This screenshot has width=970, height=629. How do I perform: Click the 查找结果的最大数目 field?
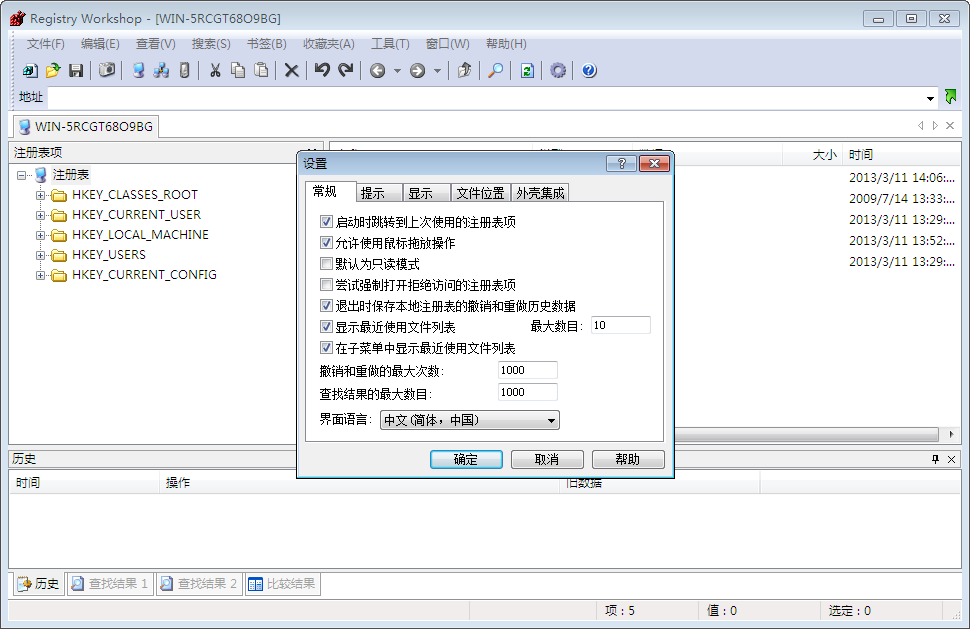528,392
